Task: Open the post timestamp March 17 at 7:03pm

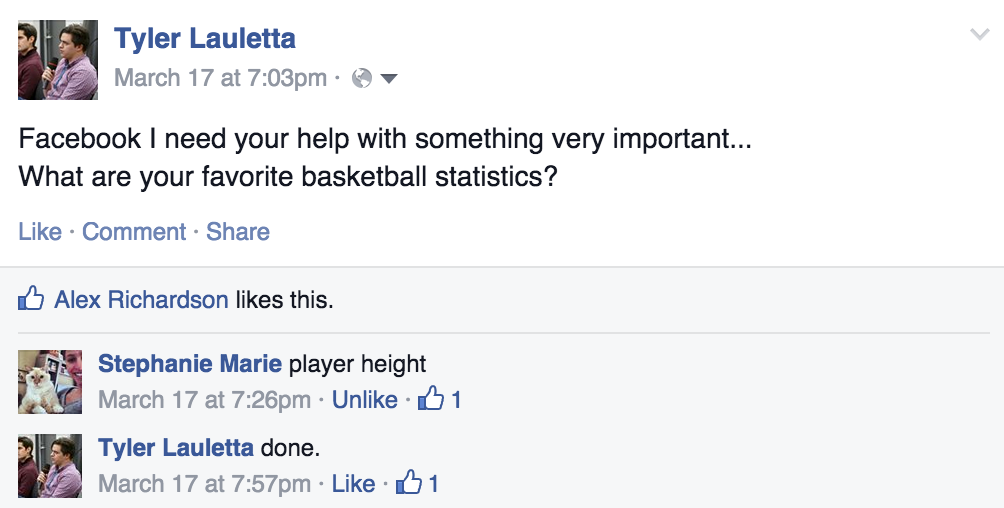Action: pos(221,78)
